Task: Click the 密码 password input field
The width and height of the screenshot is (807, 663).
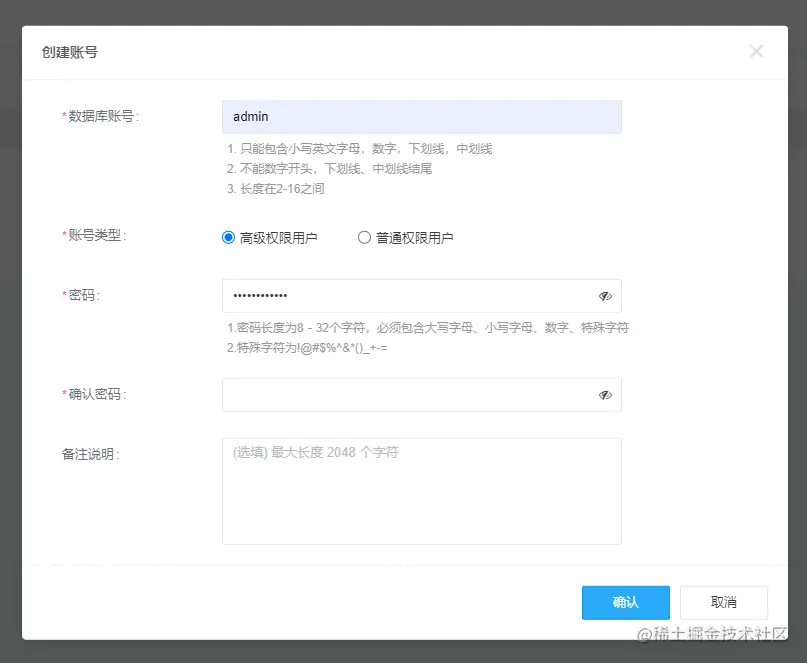Action: click(422, 295)
